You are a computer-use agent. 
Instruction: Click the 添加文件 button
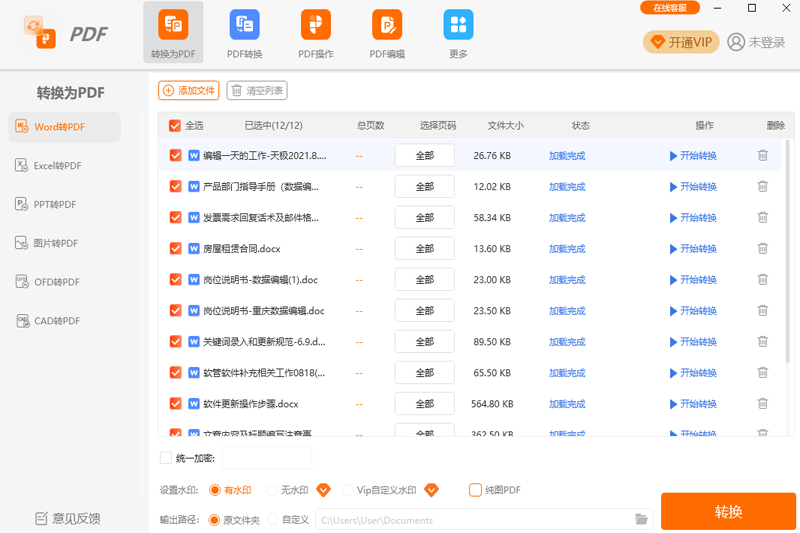pos(189,91)
